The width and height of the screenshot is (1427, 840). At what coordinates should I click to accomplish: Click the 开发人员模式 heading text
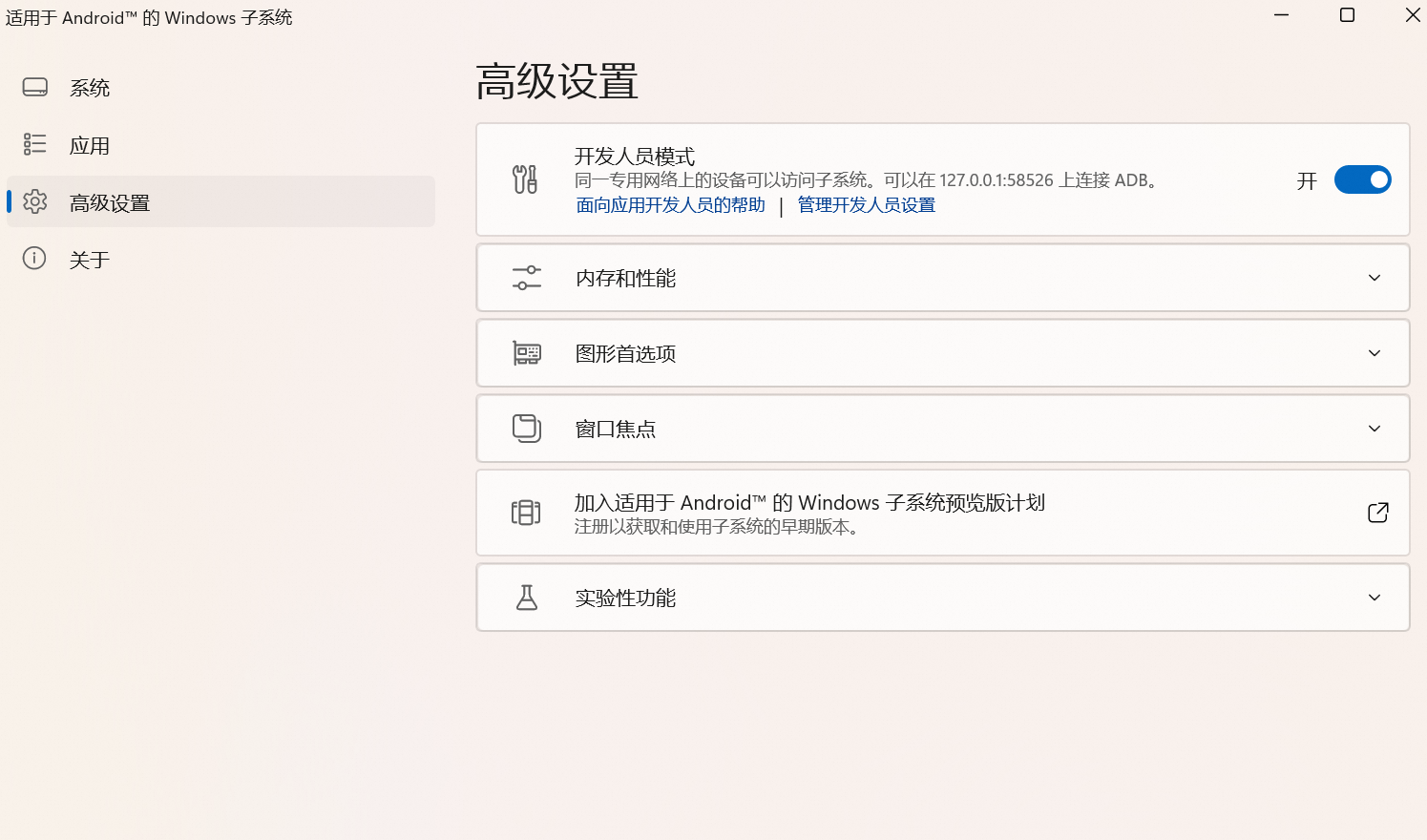click(x=635, y=156)
